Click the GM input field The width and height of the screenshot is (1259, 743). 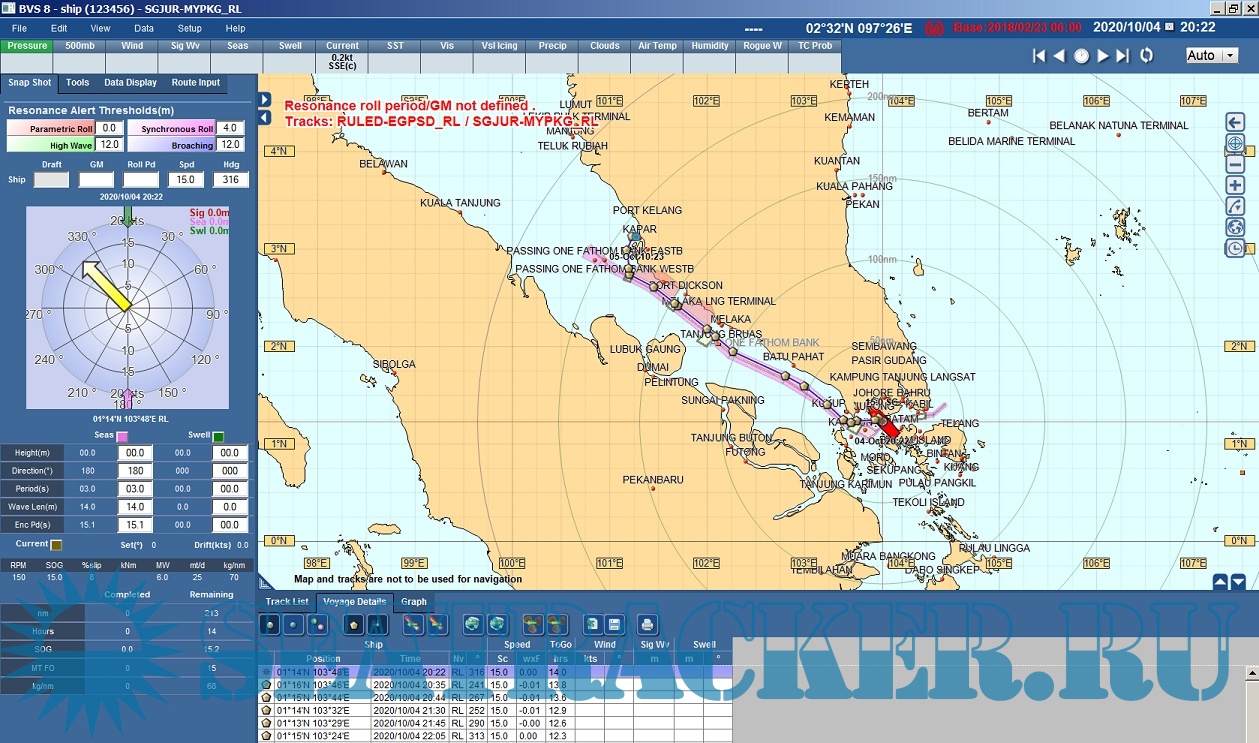pyautogui.click(x=97, y=180)
